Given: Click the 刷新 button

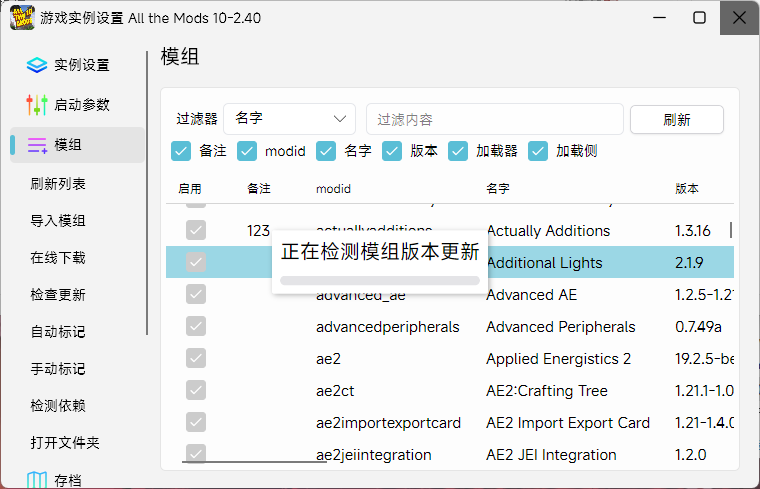Looking at the screenshot, I should (676, 119).
